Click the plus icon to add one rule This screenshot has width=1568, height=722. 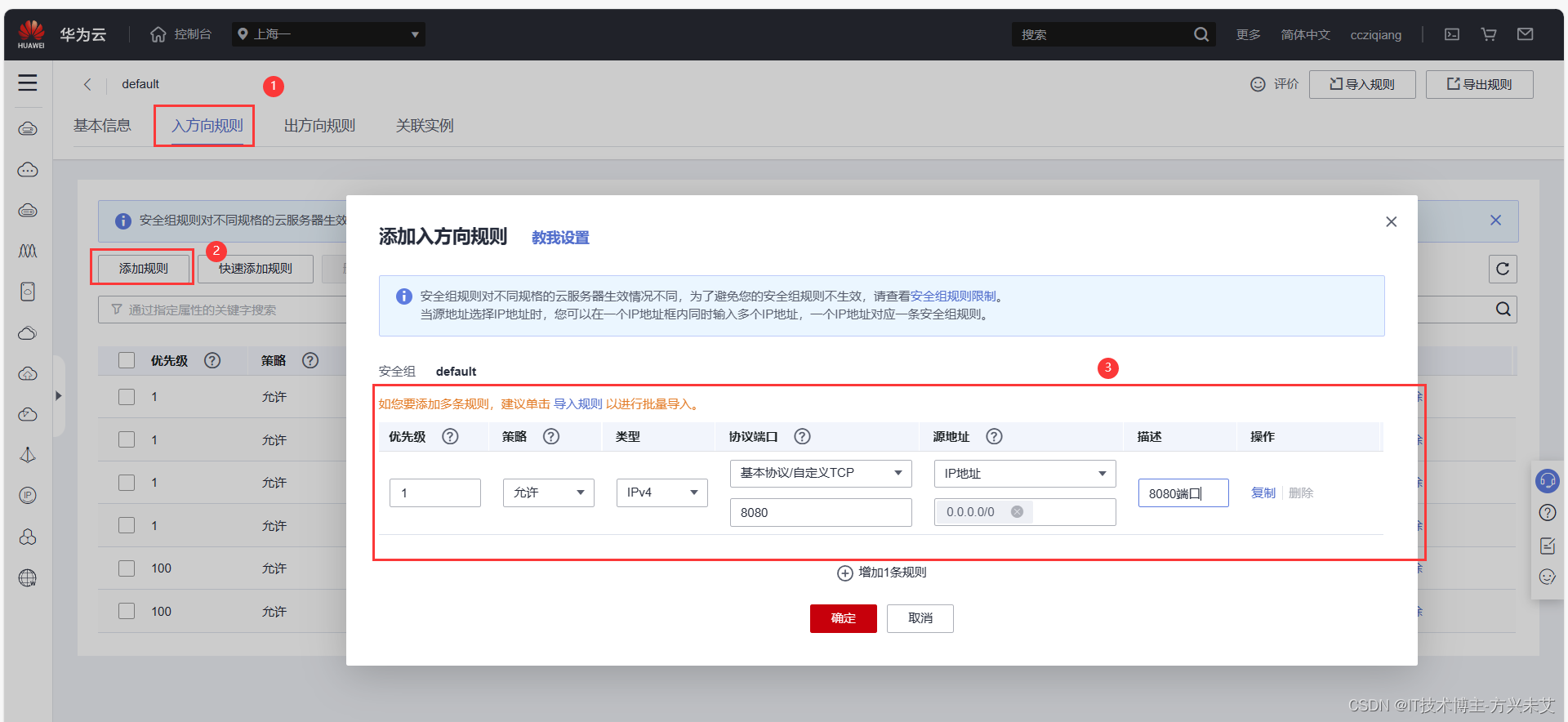(x=845, y=573)
